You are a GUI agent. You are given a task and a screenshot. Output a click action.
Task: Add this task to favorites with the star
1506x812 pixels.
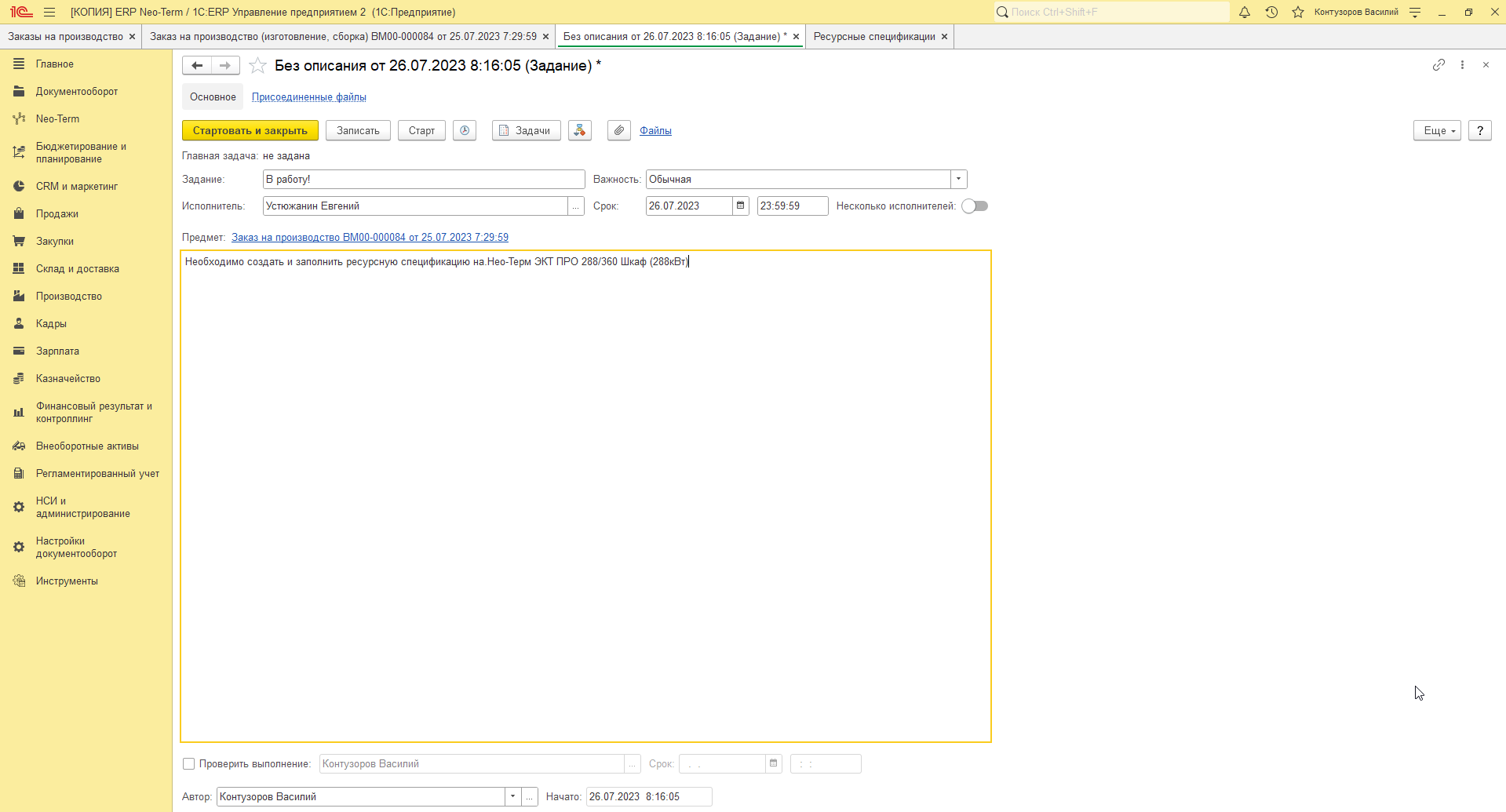tap(257, 66)
